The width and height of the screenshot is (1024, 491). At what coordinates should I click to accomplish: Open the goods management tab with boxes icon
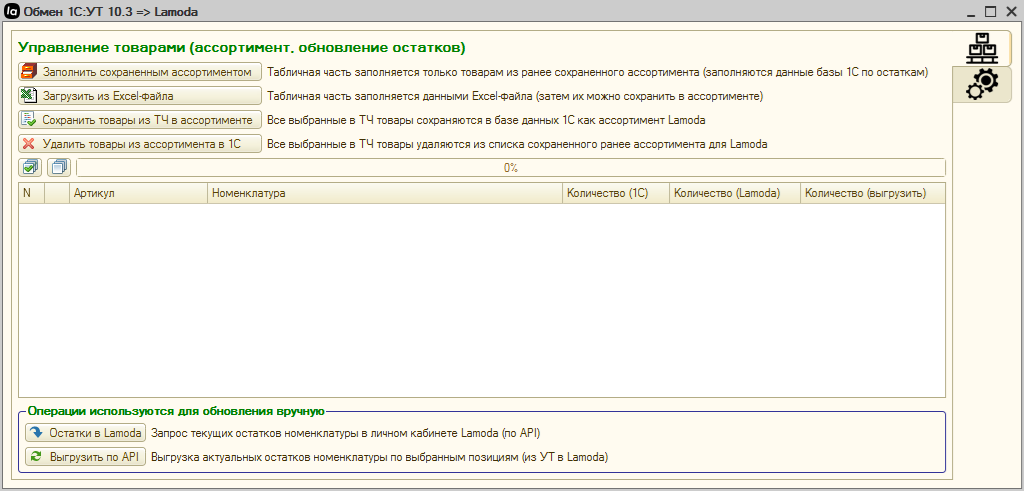(982, 48)
